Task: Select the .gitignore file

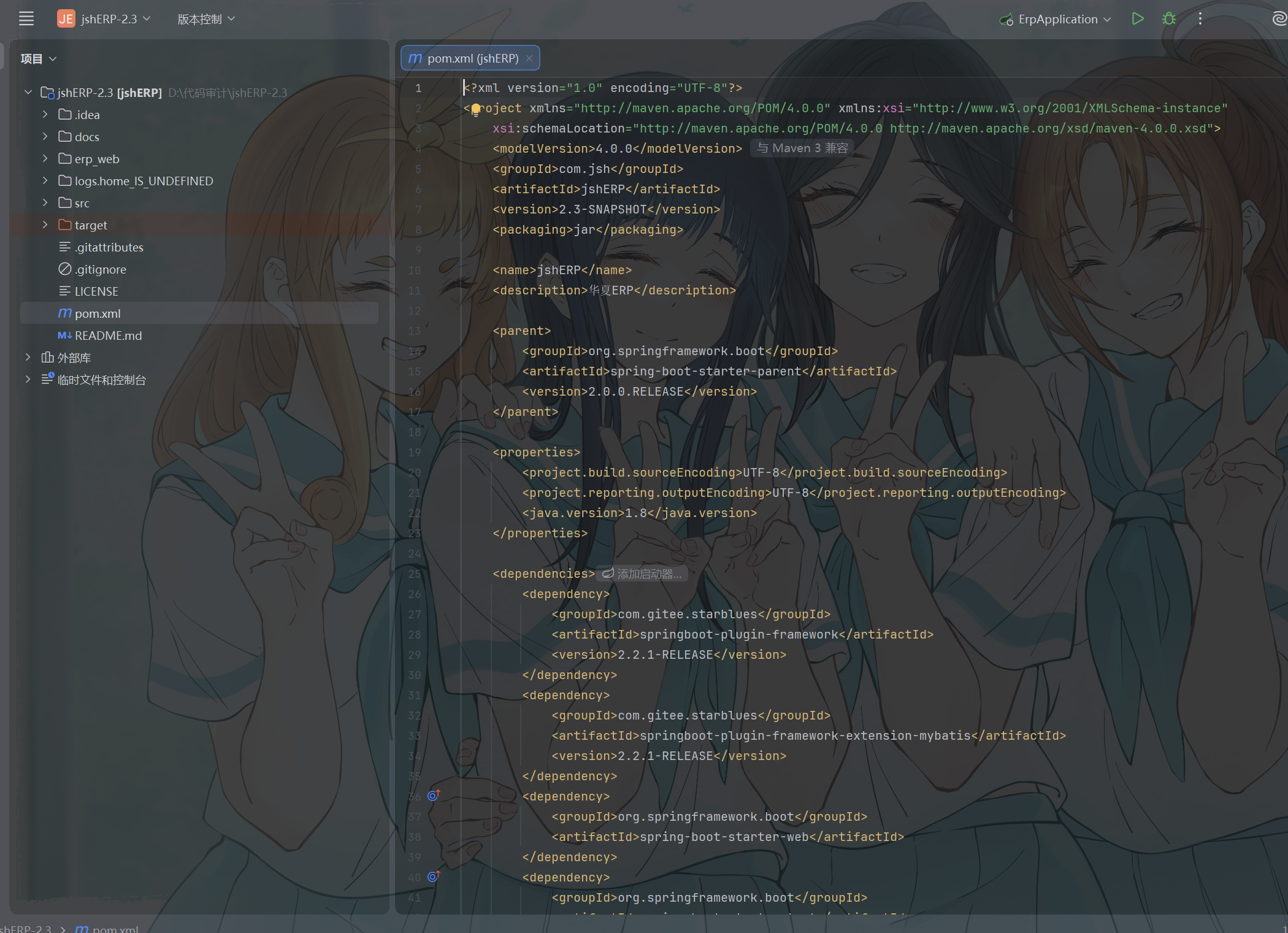Action: pyautogui.click(x=93, y=269)
